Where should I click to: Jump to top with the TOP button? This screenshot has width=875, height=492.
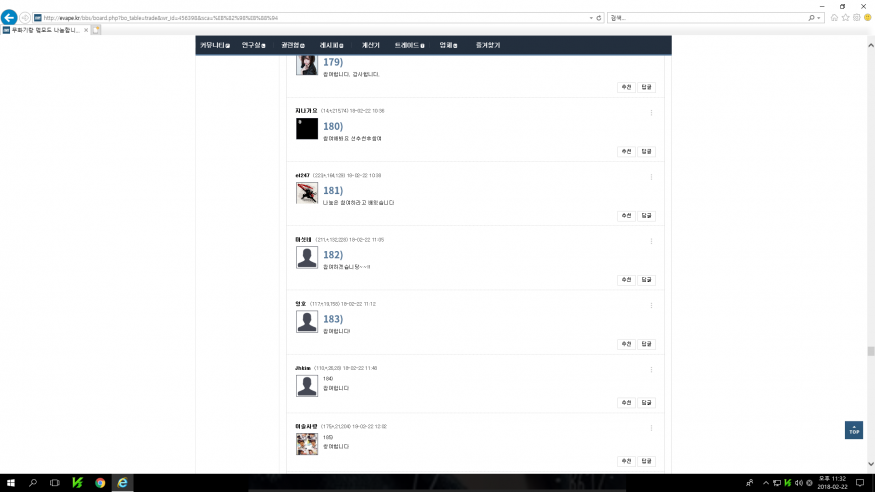(854, 430)
